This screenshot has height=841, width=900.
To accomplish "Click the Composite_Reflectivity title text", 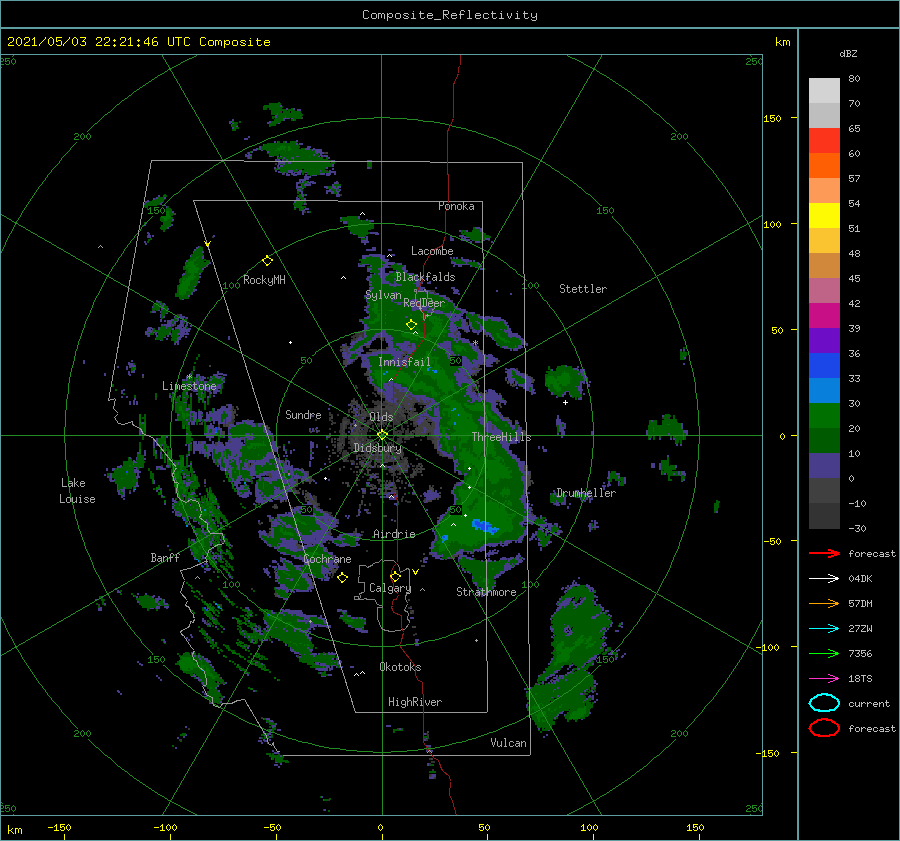I will [x=449, y=15].
